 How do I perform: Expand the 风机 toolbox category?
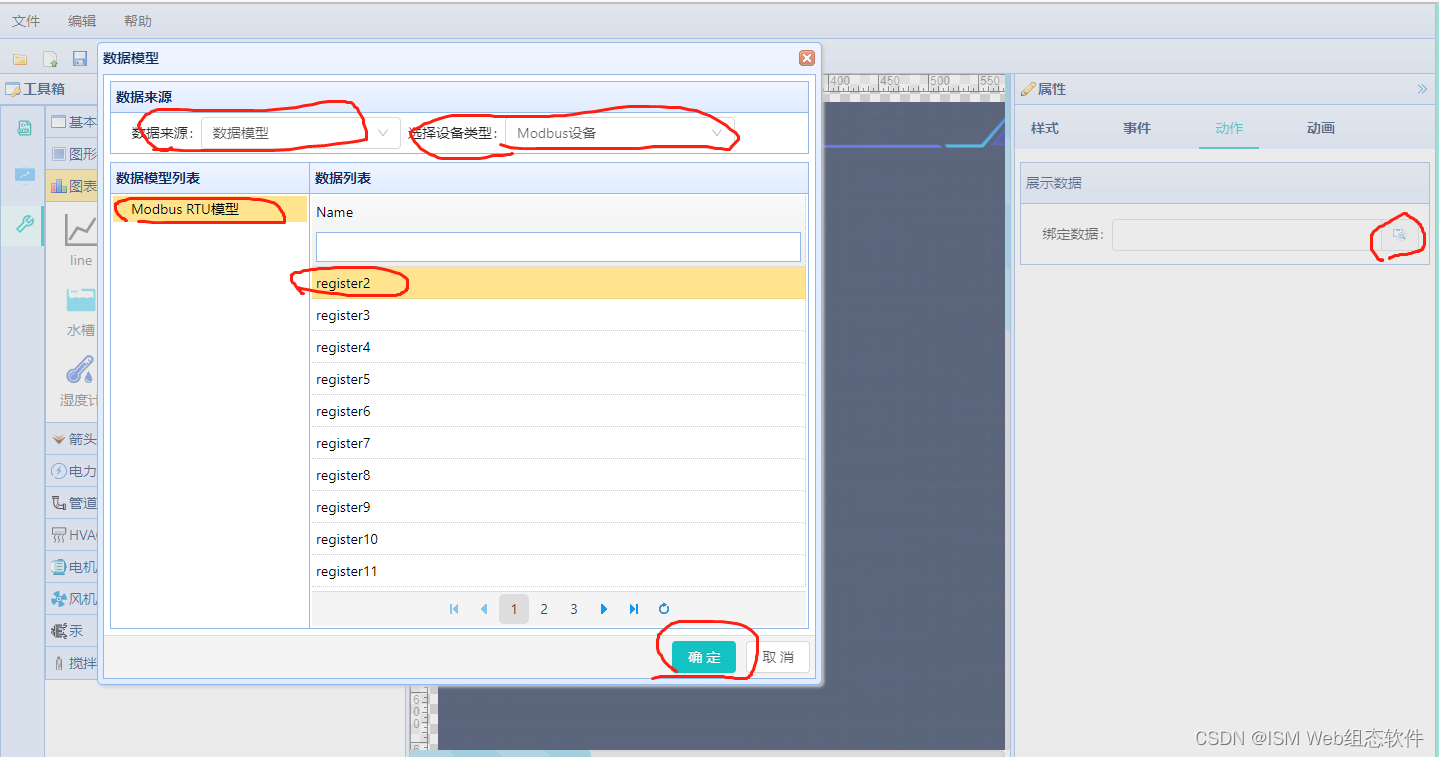[x=73, y=599]
